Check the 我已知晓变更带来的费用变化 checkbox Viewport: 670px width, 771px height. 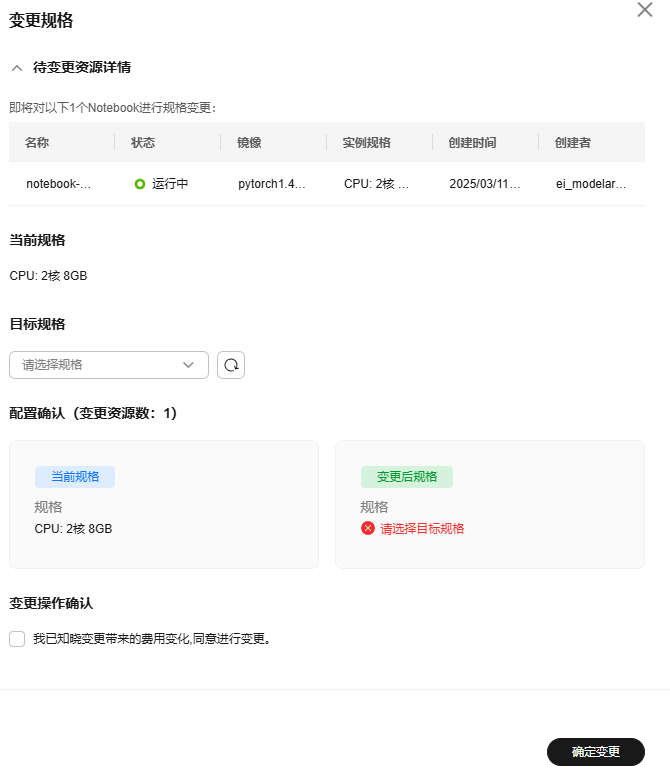tap(17, 639)
